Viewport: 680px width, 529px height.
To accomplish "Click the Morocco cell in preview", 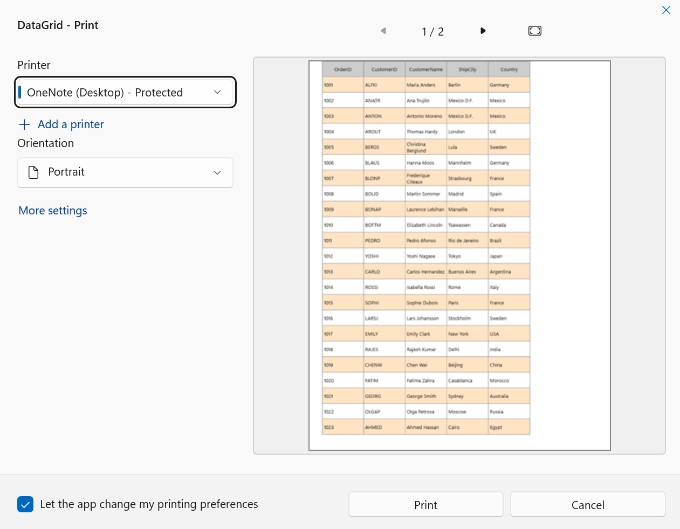I will pos(509,381).
